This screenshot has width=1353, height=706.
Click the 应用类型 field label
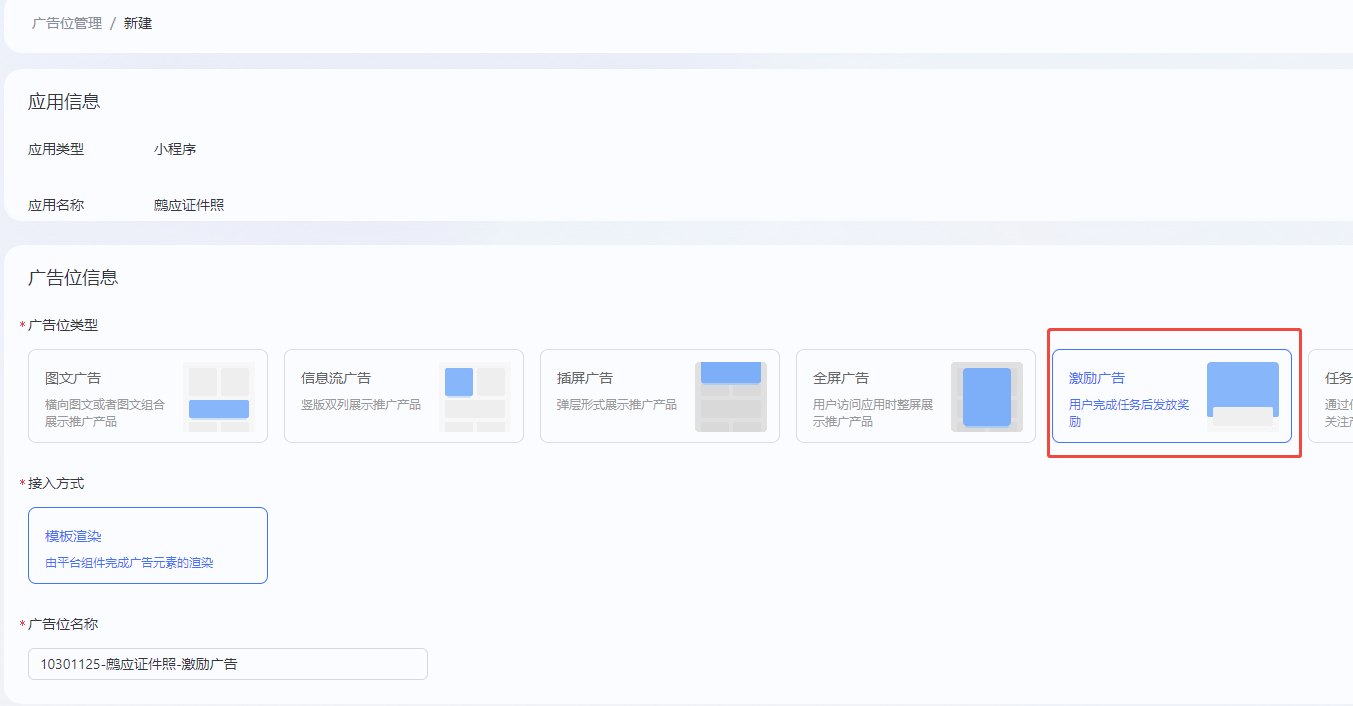tap(56, 149)
